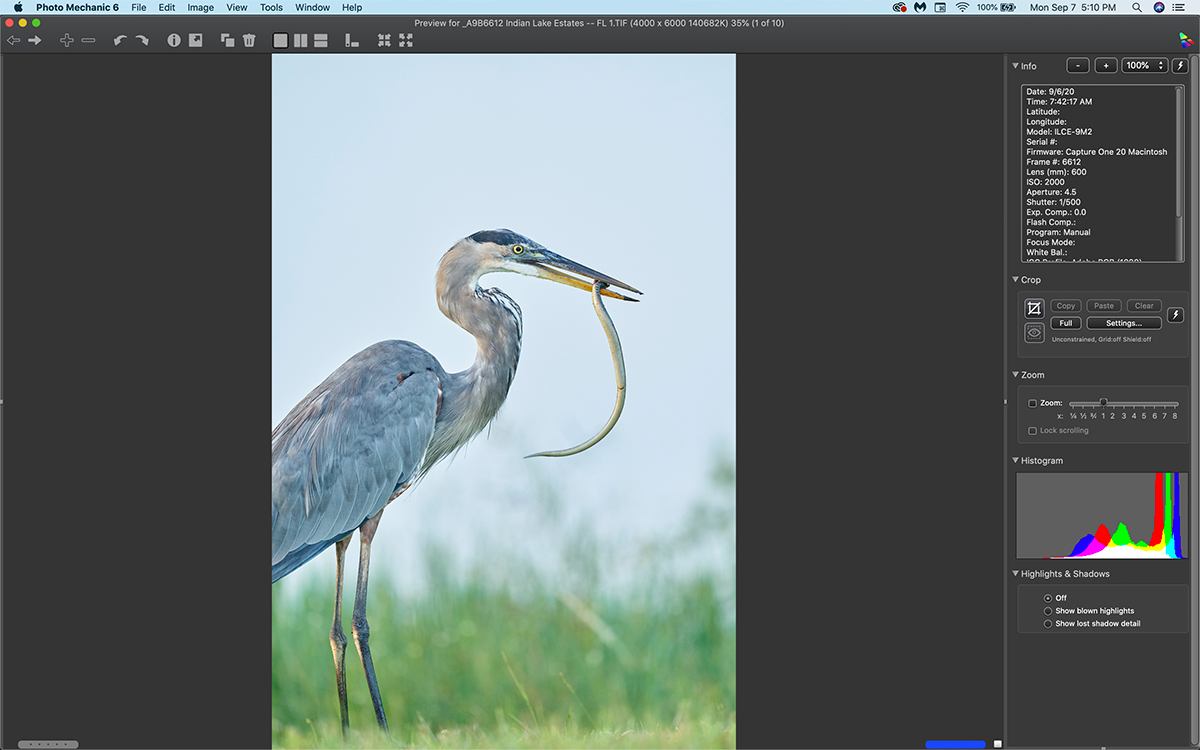The height and width of the screenshot is (750, 1200).
Task: Enable the Zoom checkbox
Action: coord(1033,403)
